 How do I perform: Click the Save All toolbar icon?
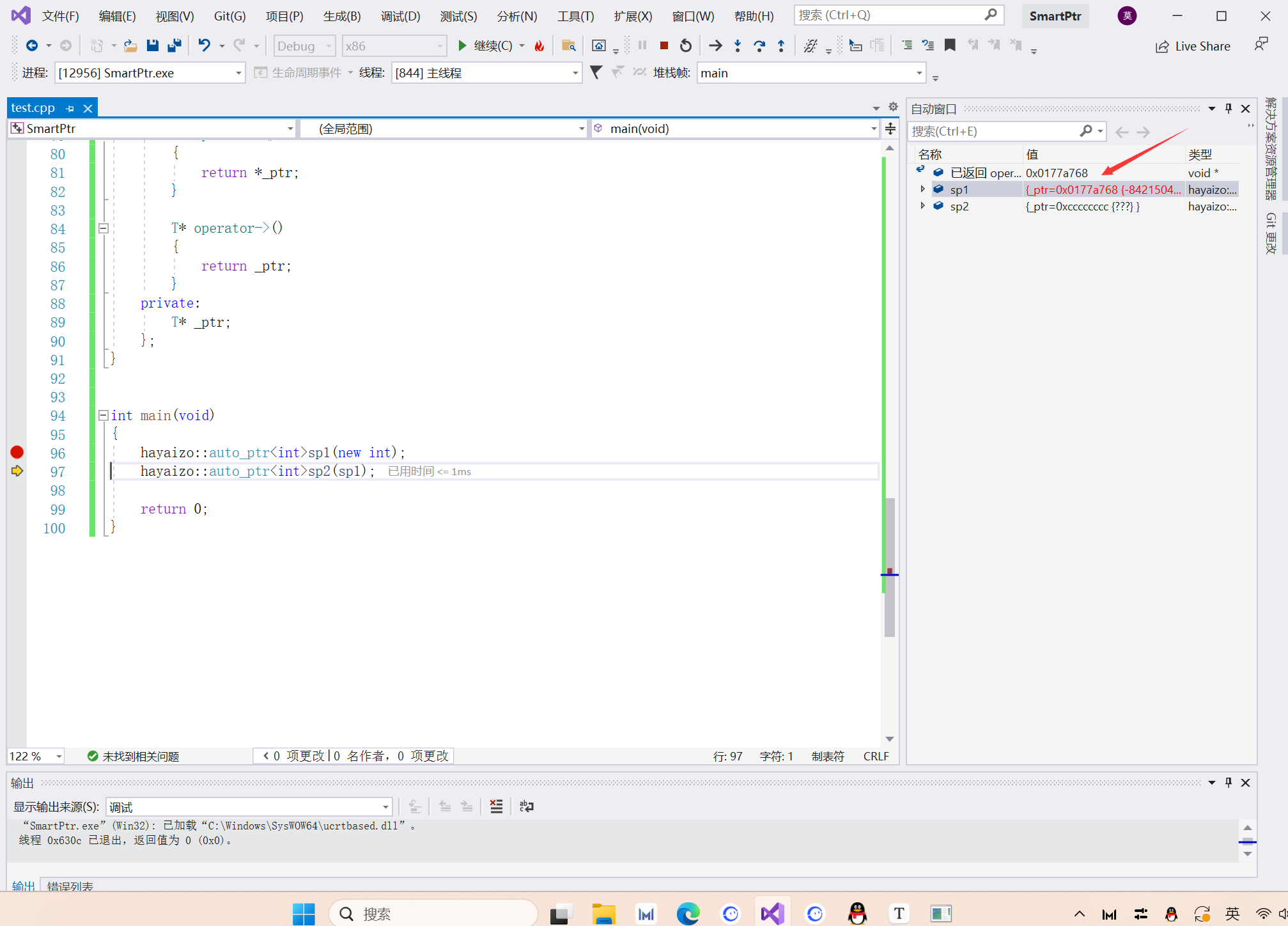click(174, 45)
